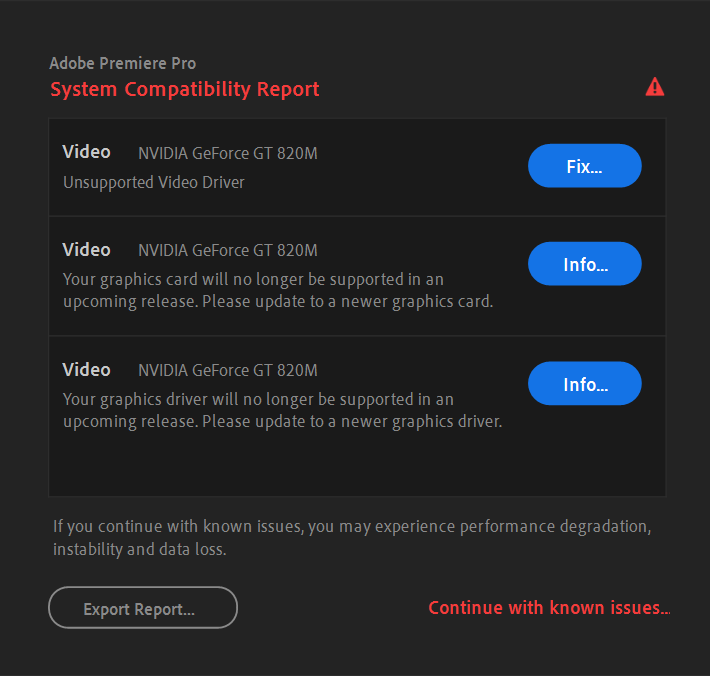Click NVIDIA GeForce GT 820M in the graphics card entry
Image resolution: width=710 pixels, height=676 pixels.
(x=228, y=251)
